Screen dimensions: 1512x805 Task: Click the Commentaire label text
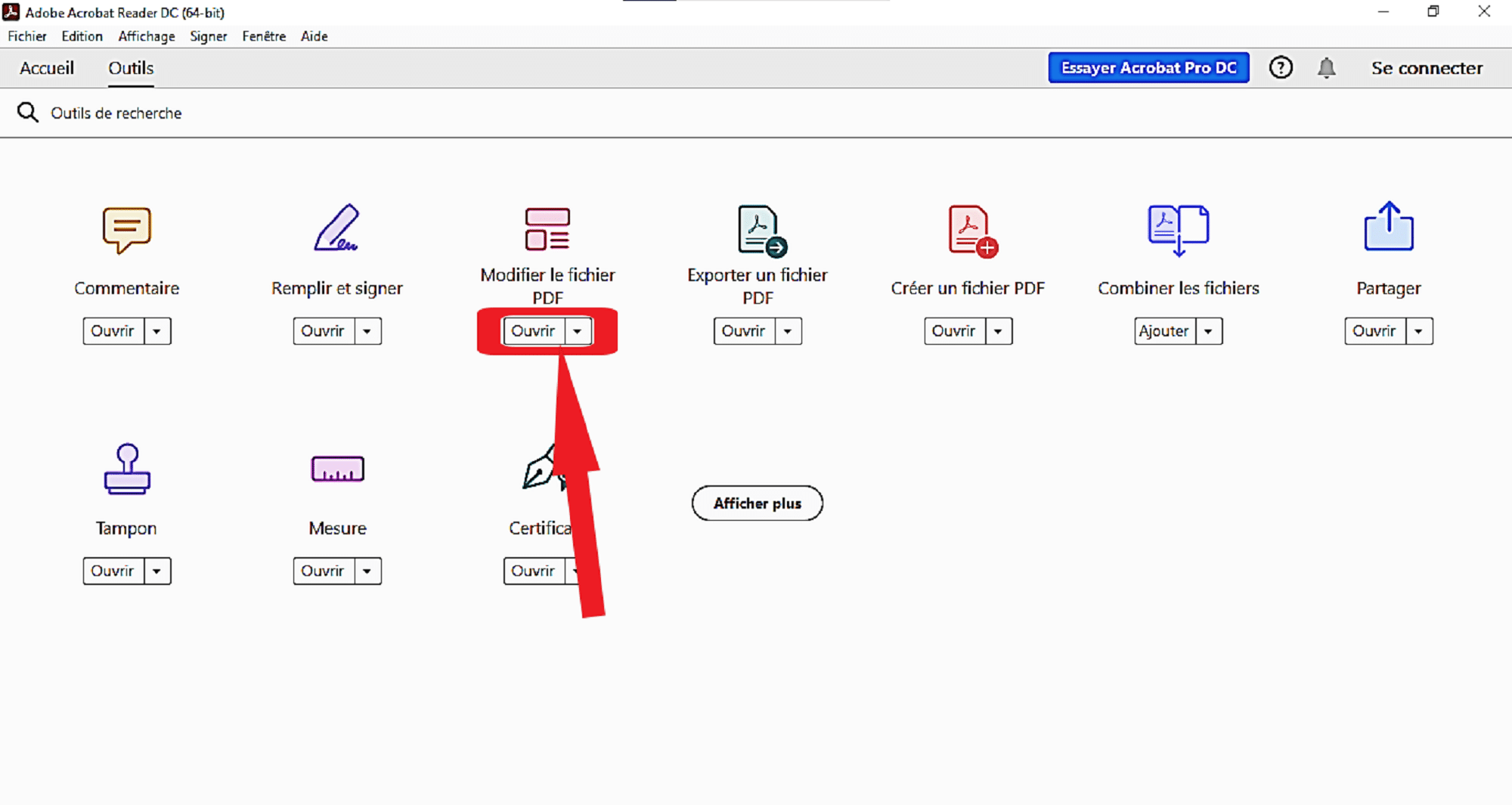[x=127, y=288]
